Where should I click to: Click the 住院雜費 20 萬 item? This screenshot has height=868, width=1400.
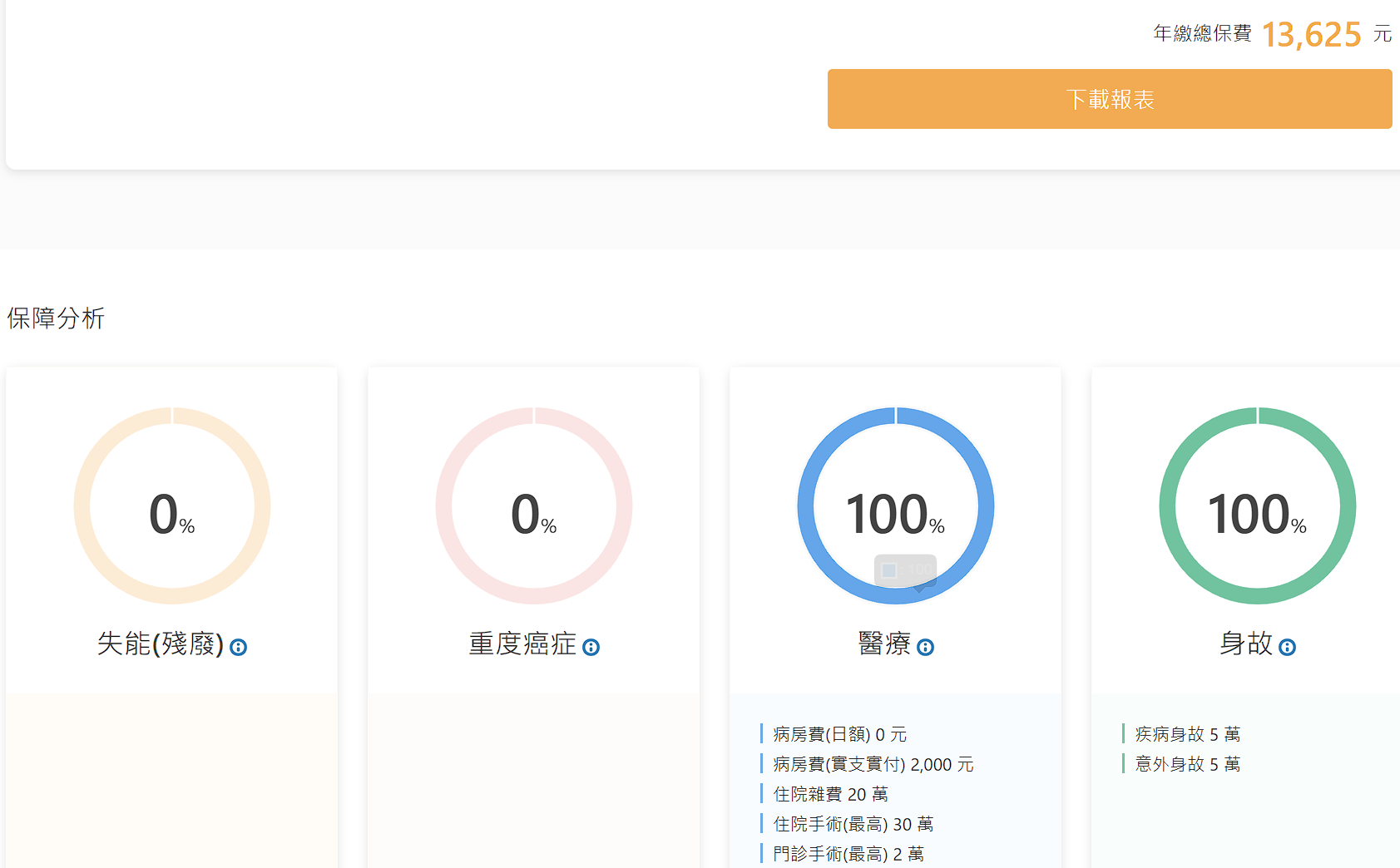(830, 794)
